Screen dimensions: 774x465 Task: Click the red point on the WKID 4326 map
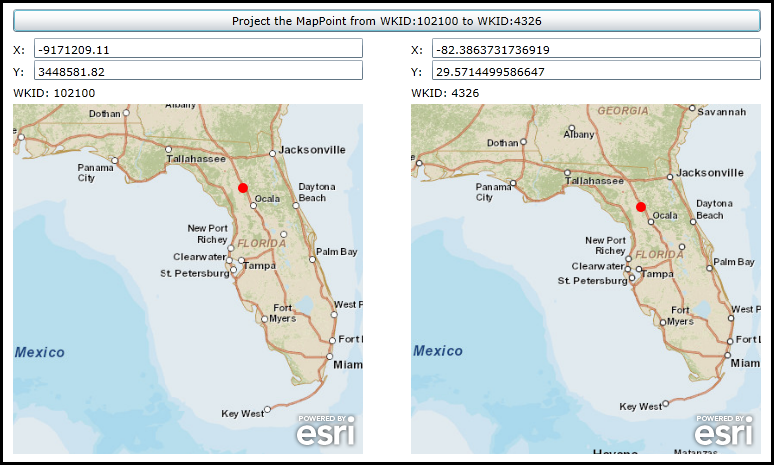click(x=641, y=207)
